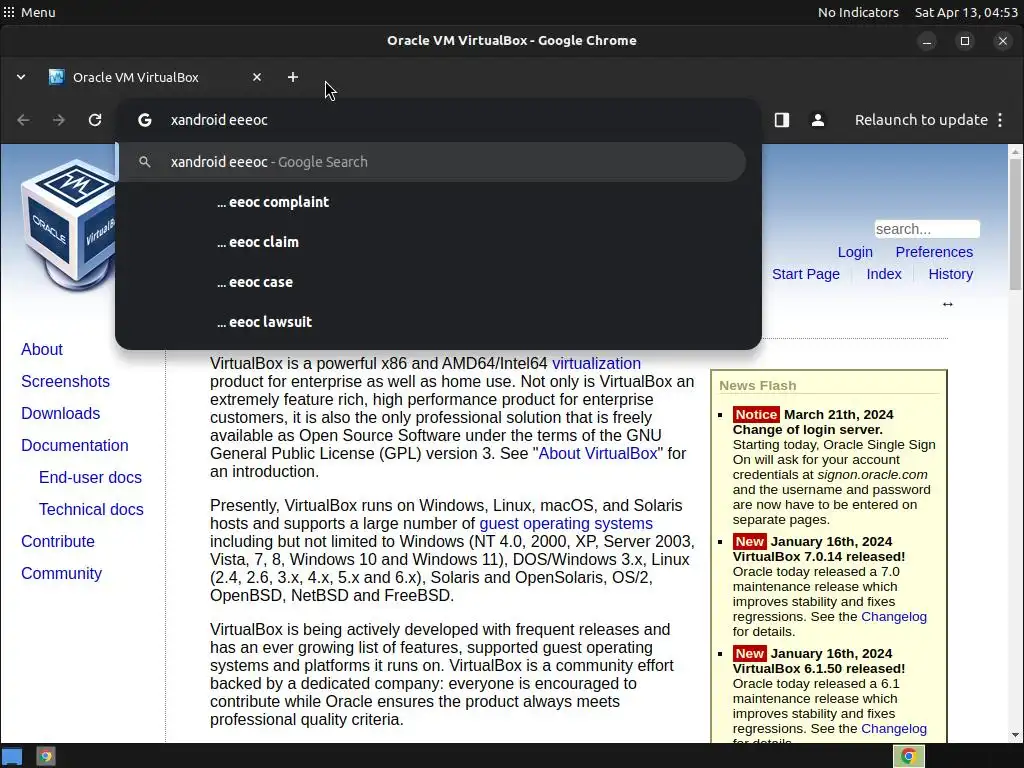Screen dimensions: 1024x768
Task: Open the tab search chevron dropdown
Action: click(21, 77)
